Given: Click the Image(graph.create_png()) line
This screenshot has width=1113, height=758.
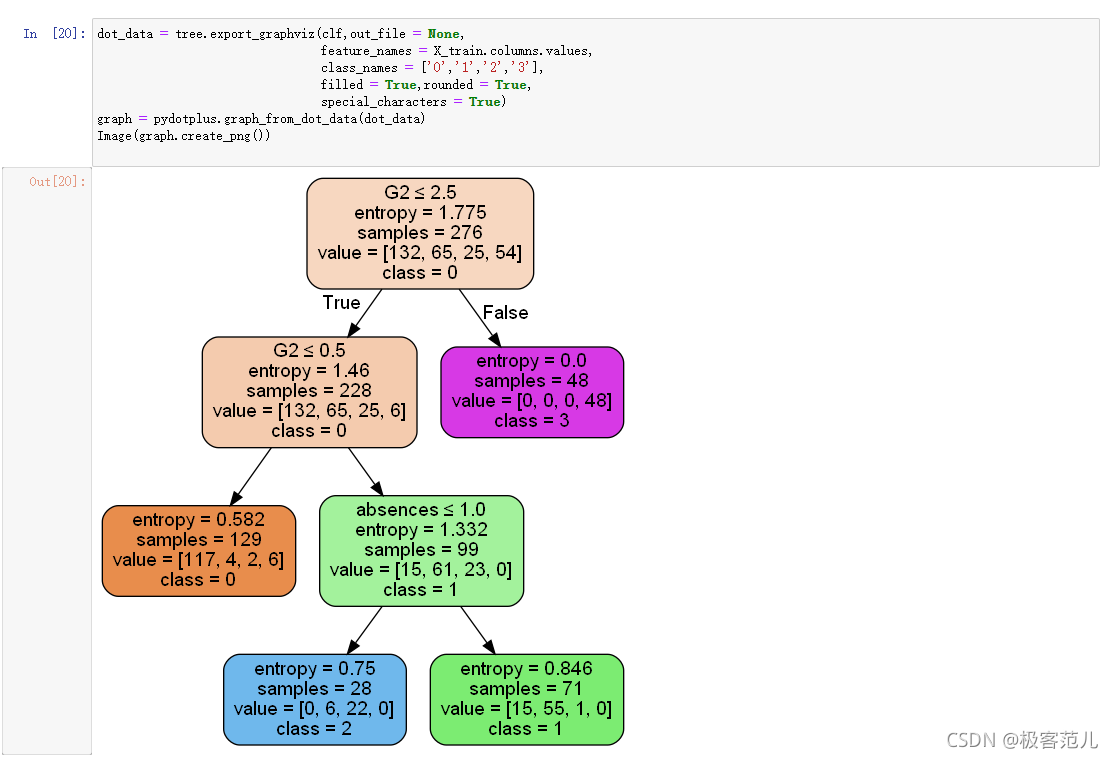Looking at the screenshot, I should tap(184, 136).
